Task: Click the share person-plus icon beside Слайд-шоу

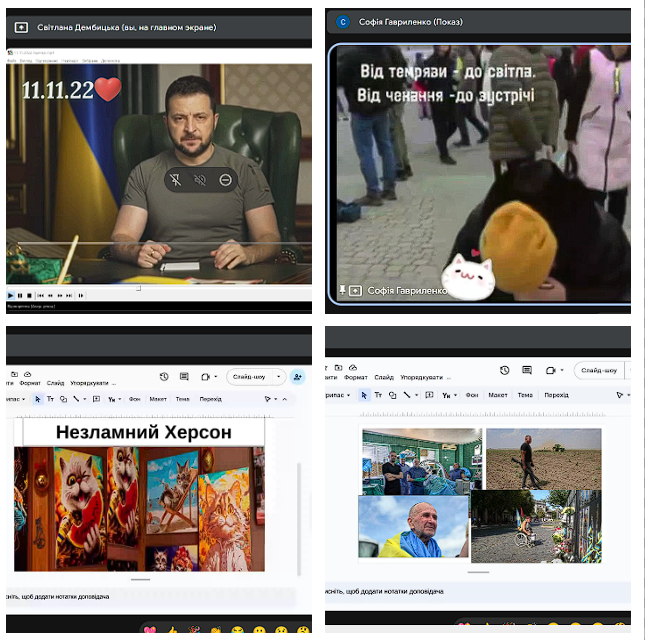Action: 297,377
